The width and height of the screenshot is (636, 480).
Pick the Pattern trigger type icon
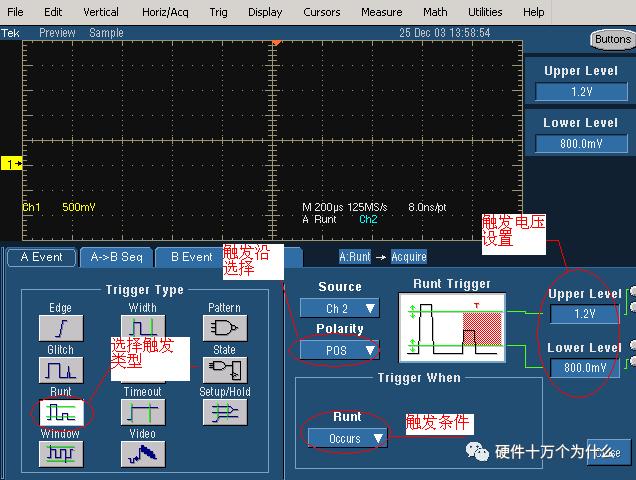tap(225, 328)
